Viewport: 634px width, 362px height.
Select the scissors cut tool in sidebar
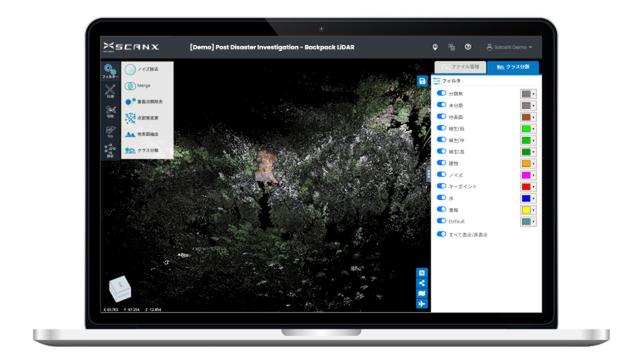110,111
